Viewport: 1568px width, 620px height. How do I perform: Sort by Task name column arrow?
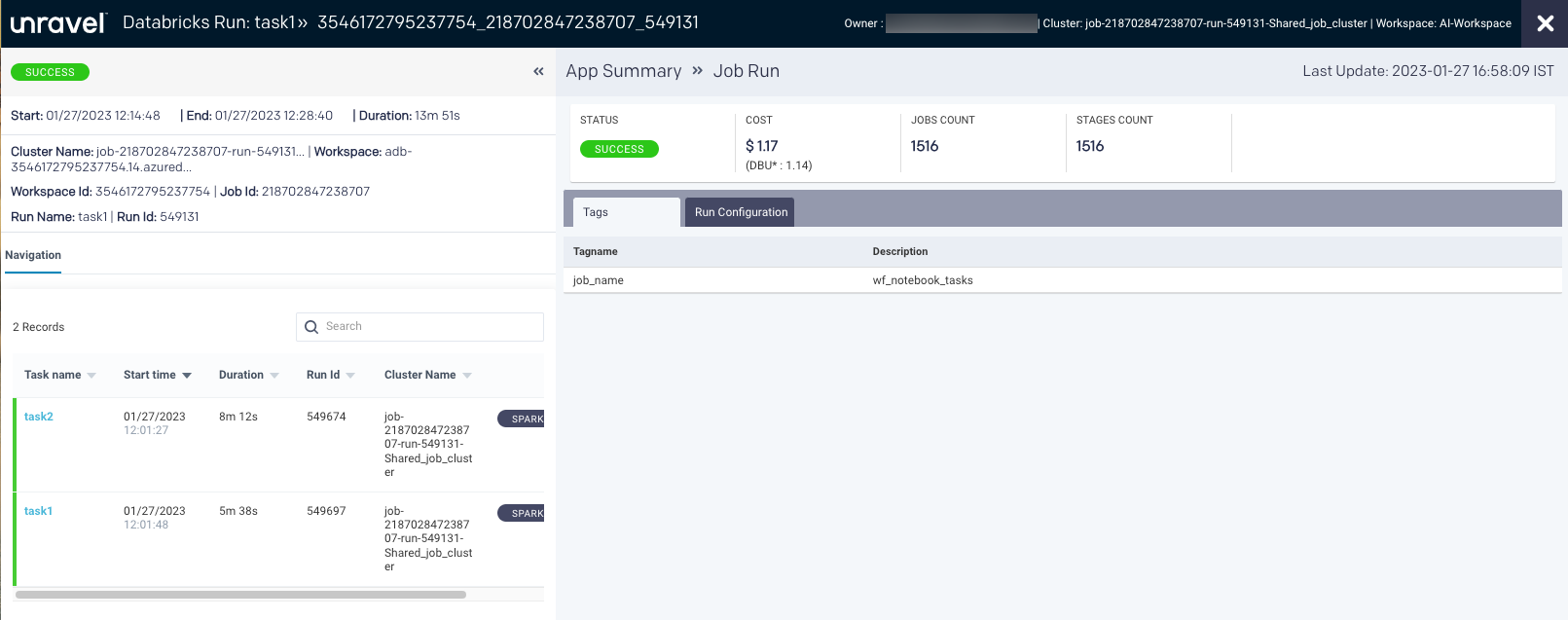click(x=91, y=376)
